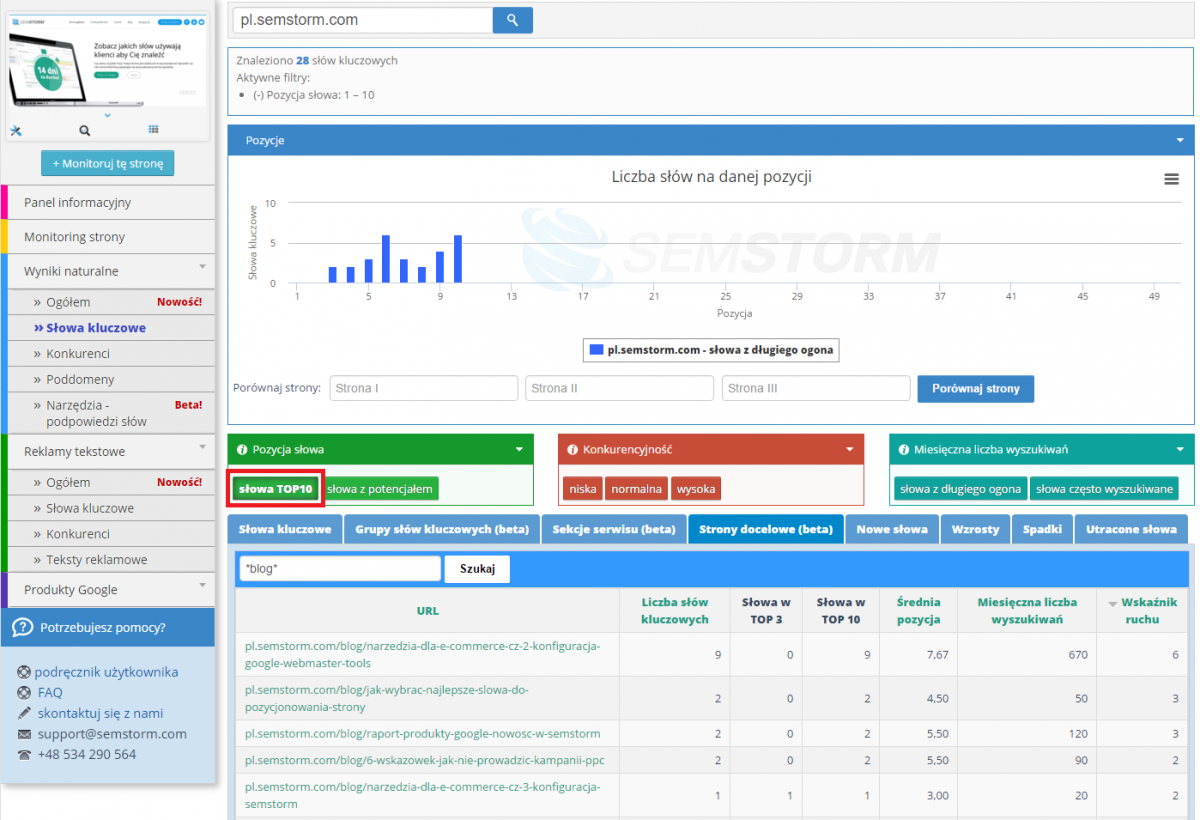
Task: Collapse the Pozycje panel with its arrow
Action: (x=1180, y=141)
